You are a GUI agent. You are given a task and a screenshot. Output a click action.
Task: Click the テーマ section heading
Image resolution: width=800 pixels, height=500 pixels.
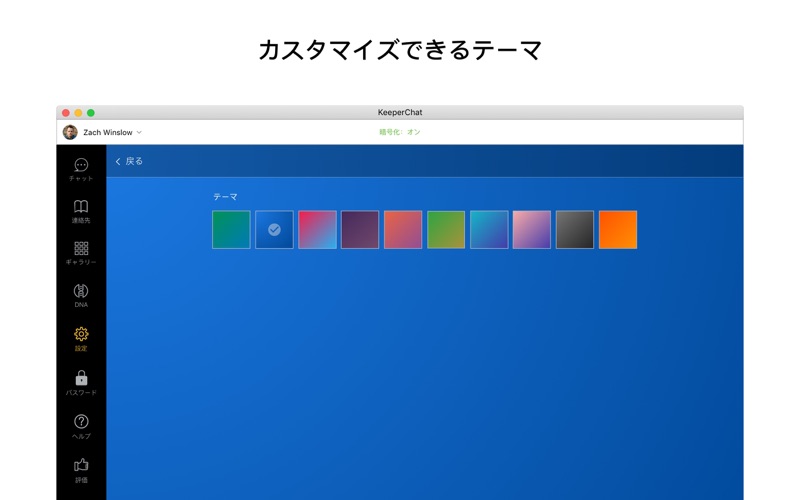[x=225, y=196]
